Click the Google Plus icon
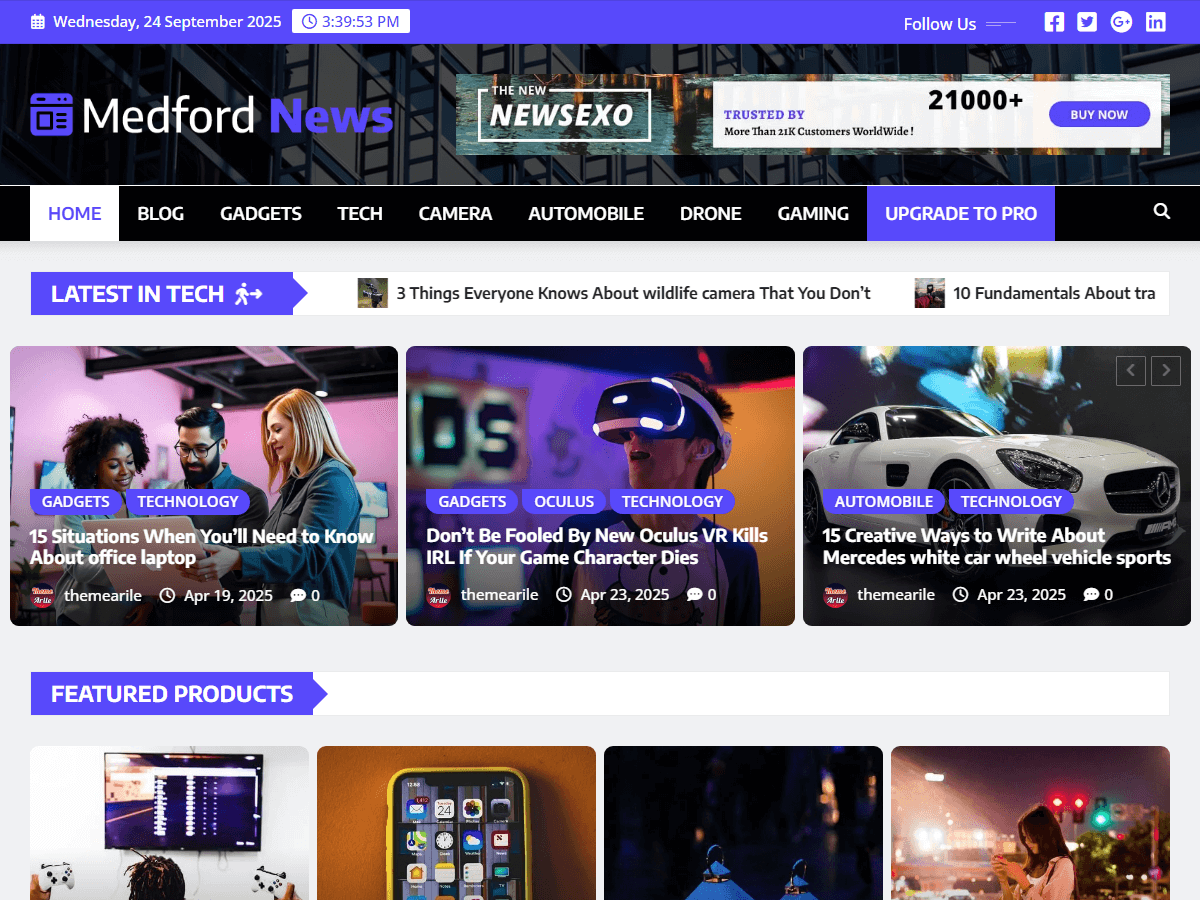The width and height of the screenshot is (1200, 900). point(1121,22)
